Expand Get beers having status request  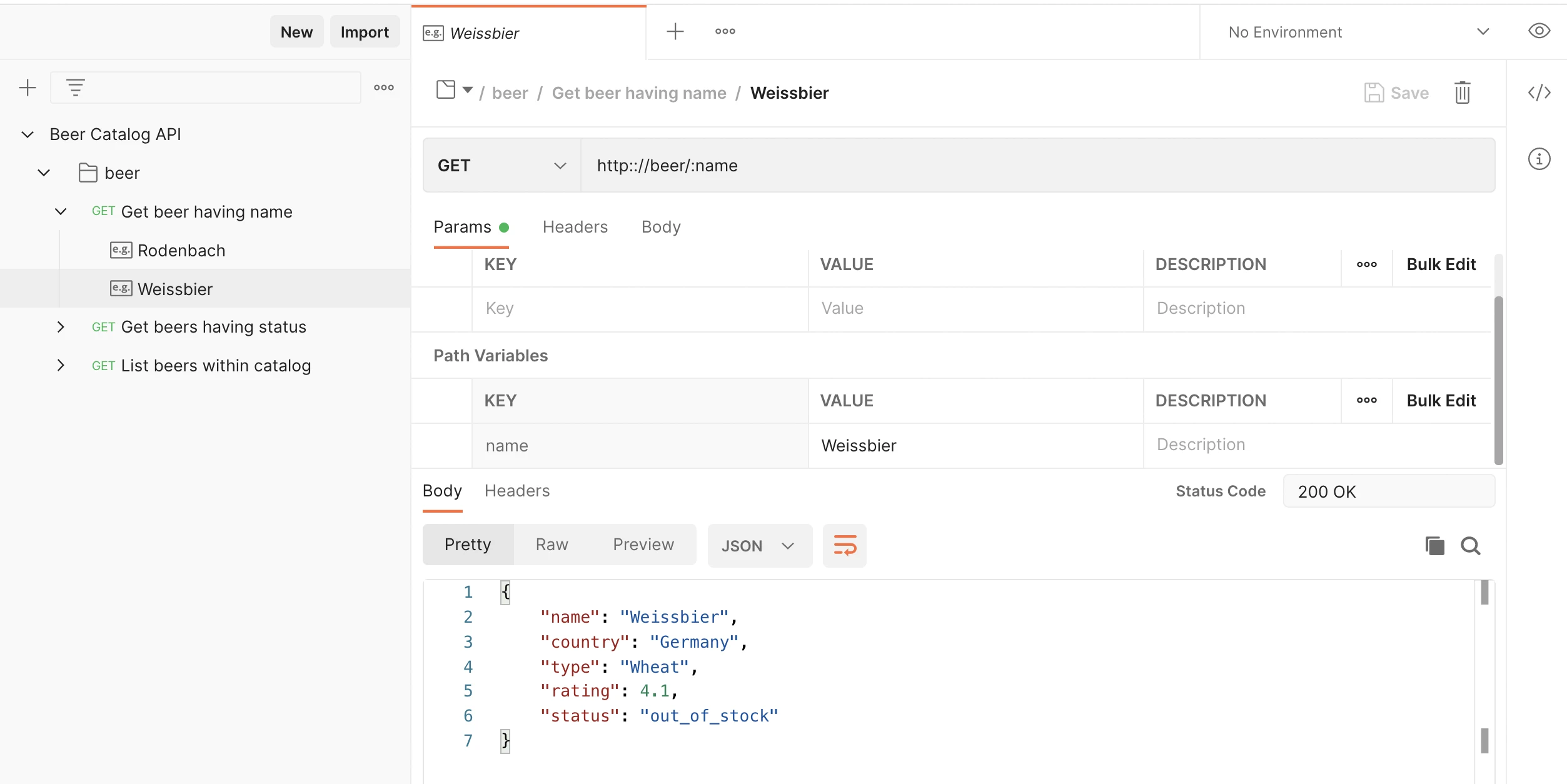coord(61,327)
